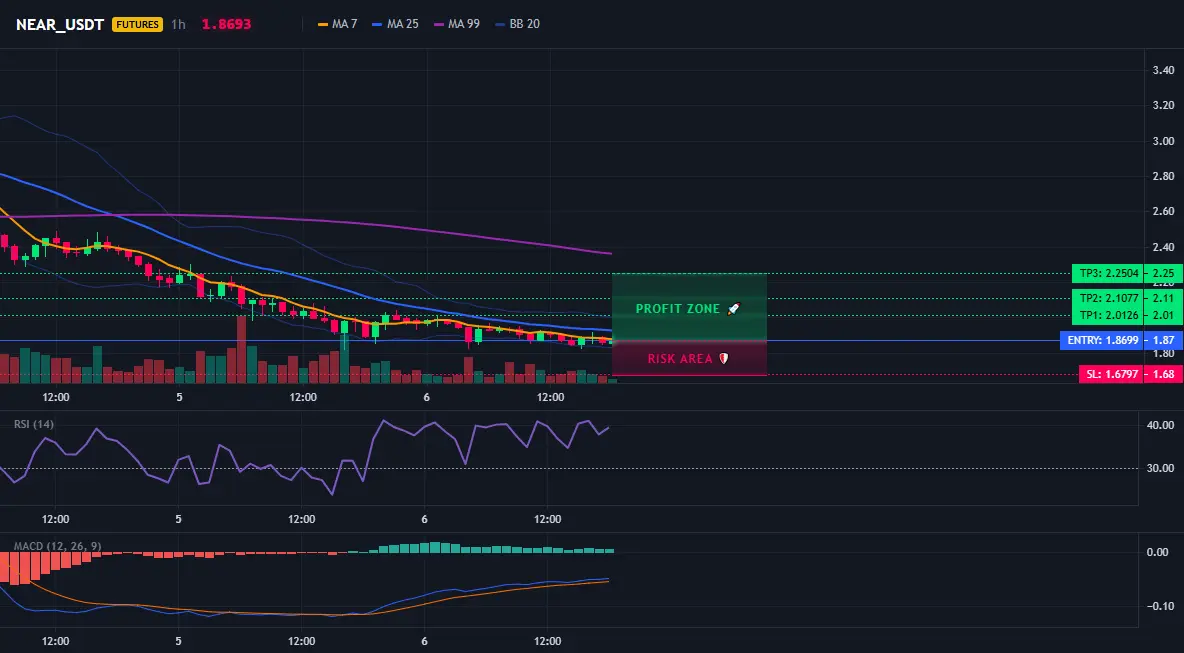Click the yellow FUTURES badge
The height and width of the screenshot is (653, 1184).
point(137,24)
